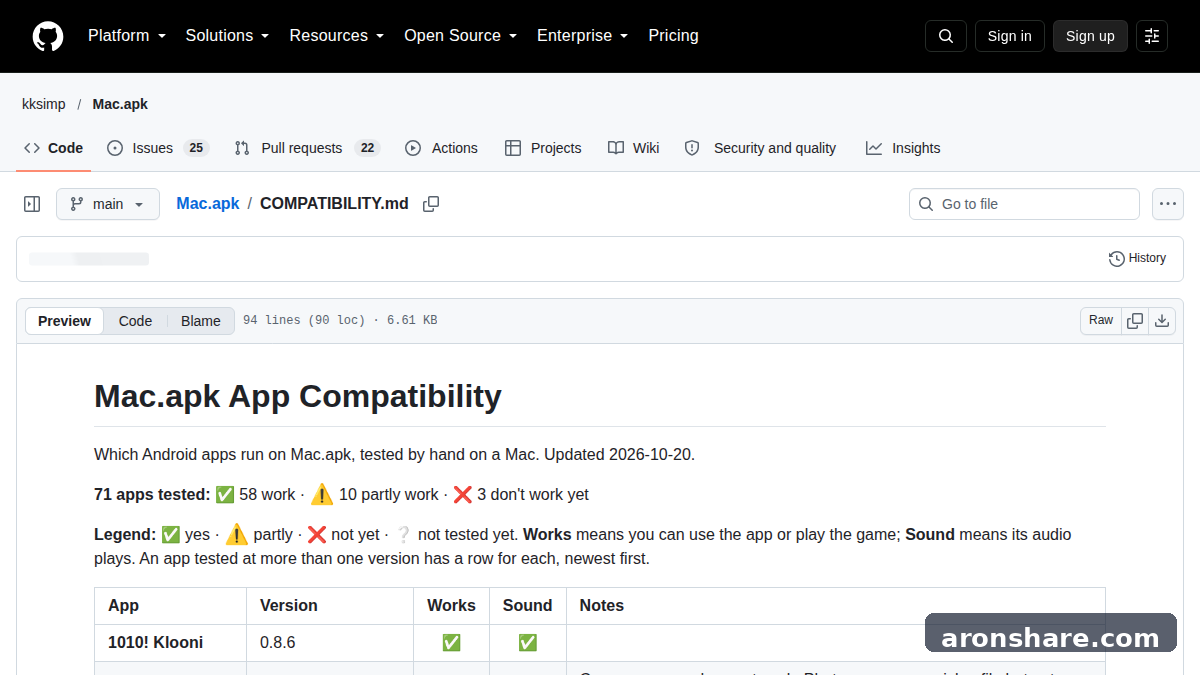This screenshot has height=675, width=1200.
Task: Click the Mac.apk App Compatibility heading
Action: pos(298,397)
